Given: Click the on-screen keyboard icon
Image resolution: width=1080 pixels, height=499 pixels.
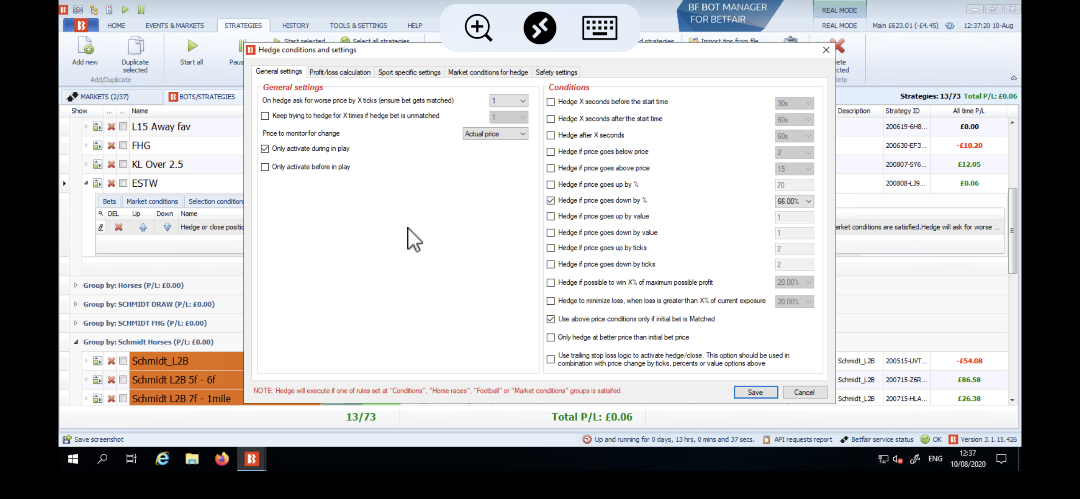Looking at the screenshot, I should coord(599,28).
